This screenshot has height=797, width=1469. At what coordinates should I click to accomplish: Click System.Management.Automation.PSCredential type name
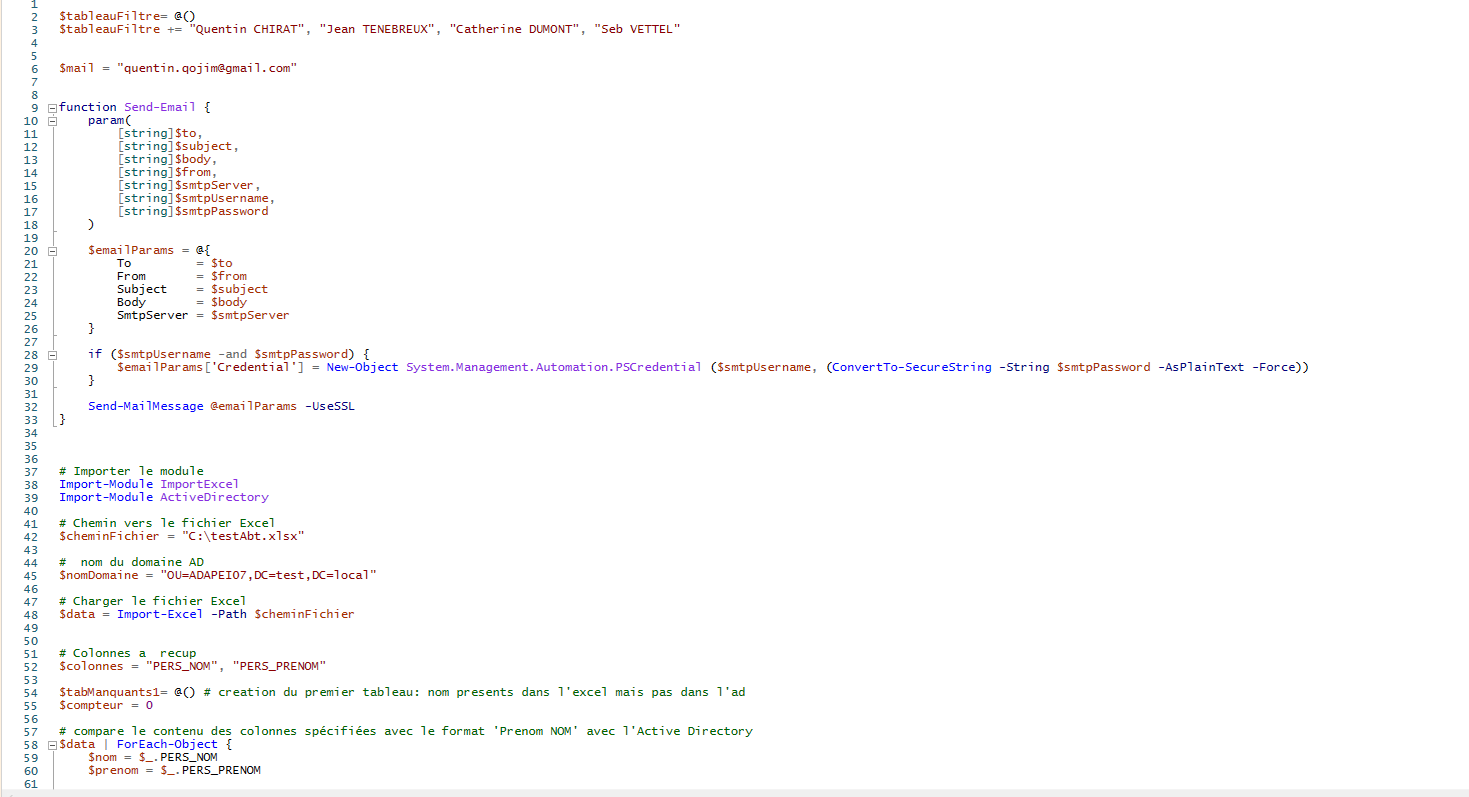coord(554,367)
